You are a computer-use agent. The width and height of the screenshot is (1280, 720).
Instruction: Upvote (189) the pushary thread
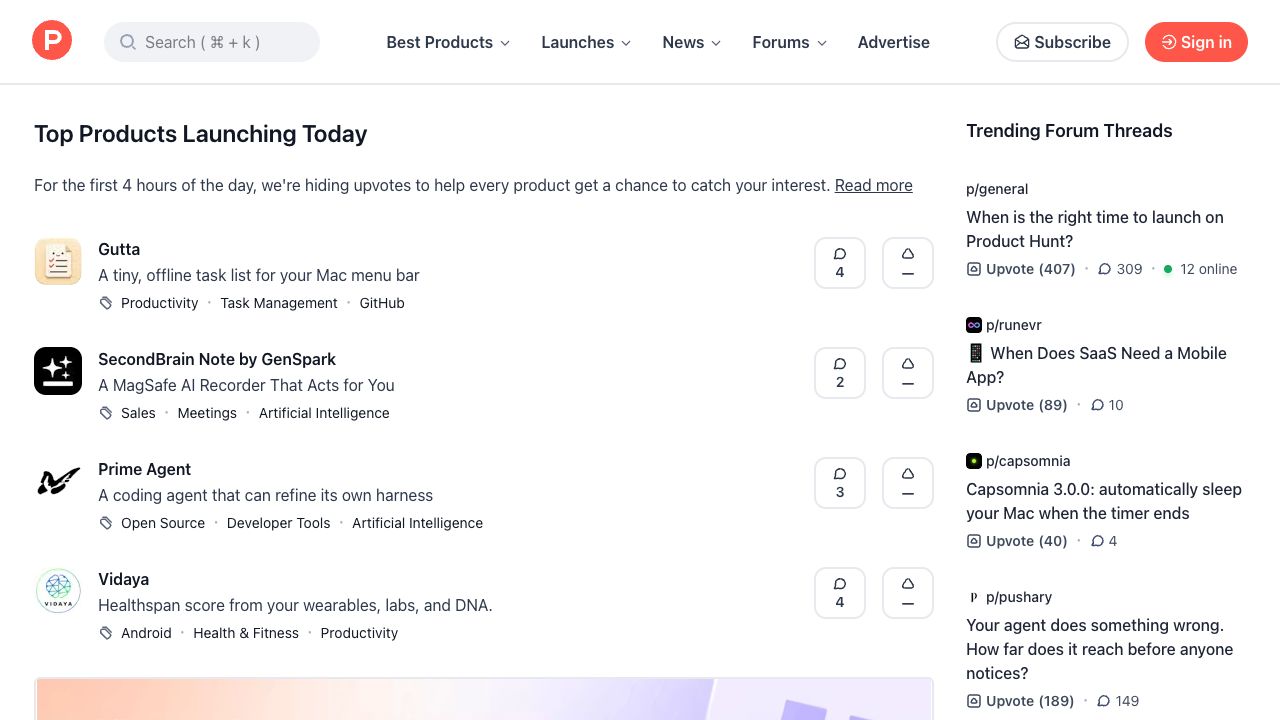coord(1020,701)
